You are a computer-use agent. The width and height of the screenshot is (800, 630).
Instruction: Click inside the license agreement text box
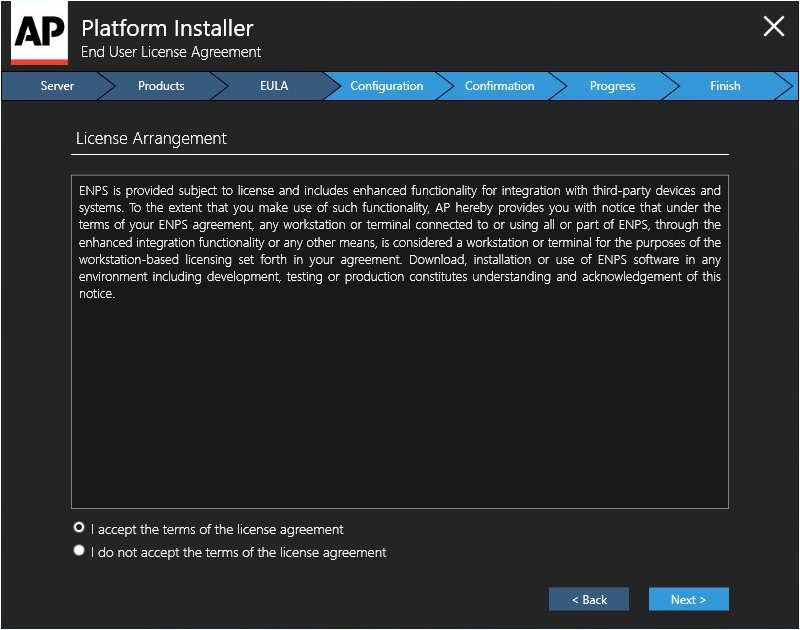point(400,342)
